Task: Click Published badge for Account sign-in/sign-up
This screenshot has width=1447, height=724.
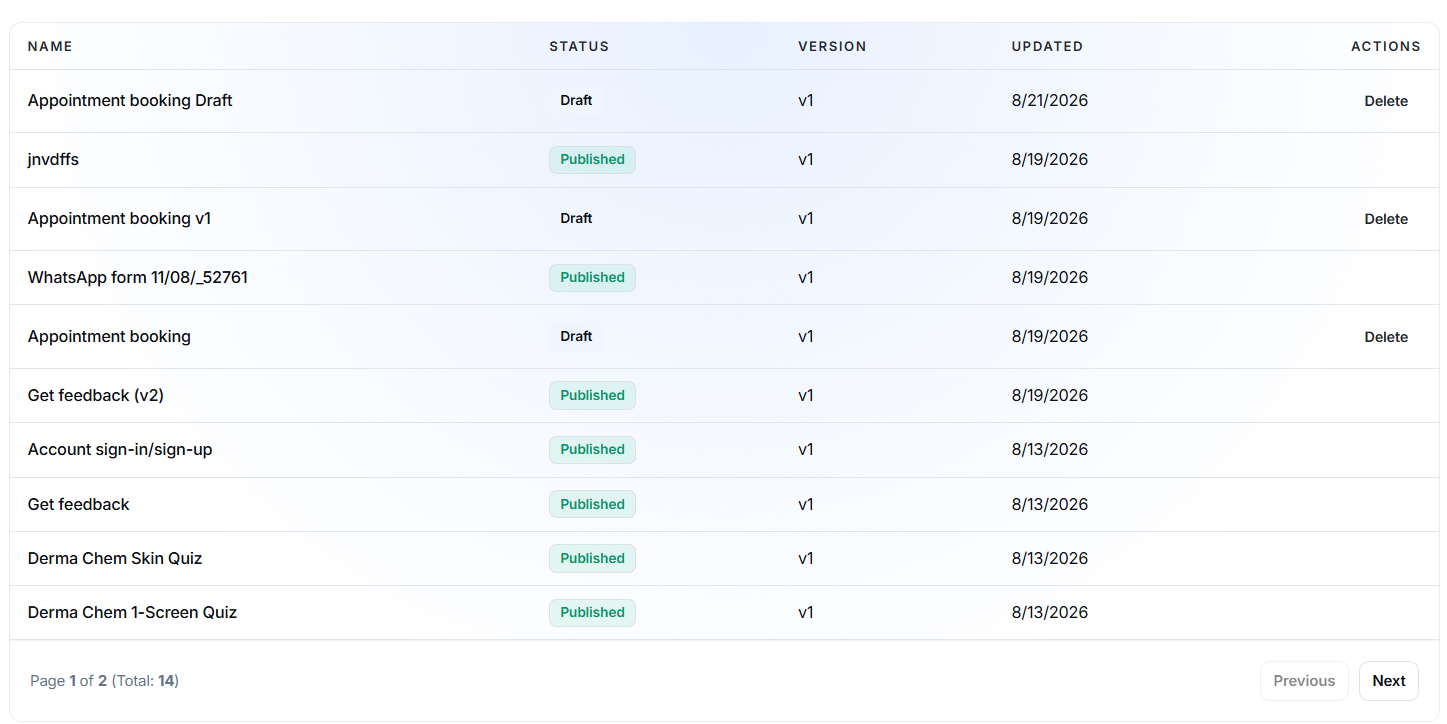Action: [592, 450]
